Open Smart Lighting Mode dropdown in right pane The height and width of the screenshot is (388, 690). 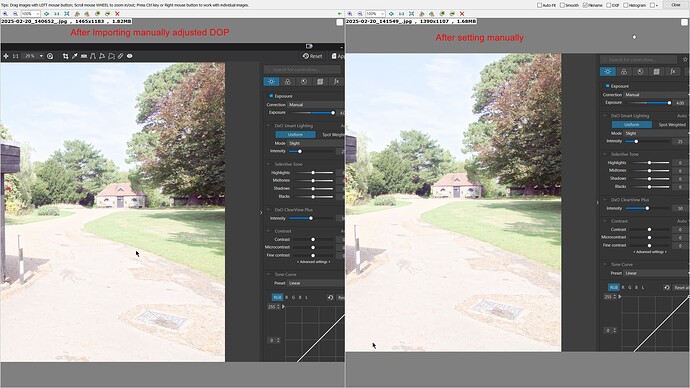656,133
